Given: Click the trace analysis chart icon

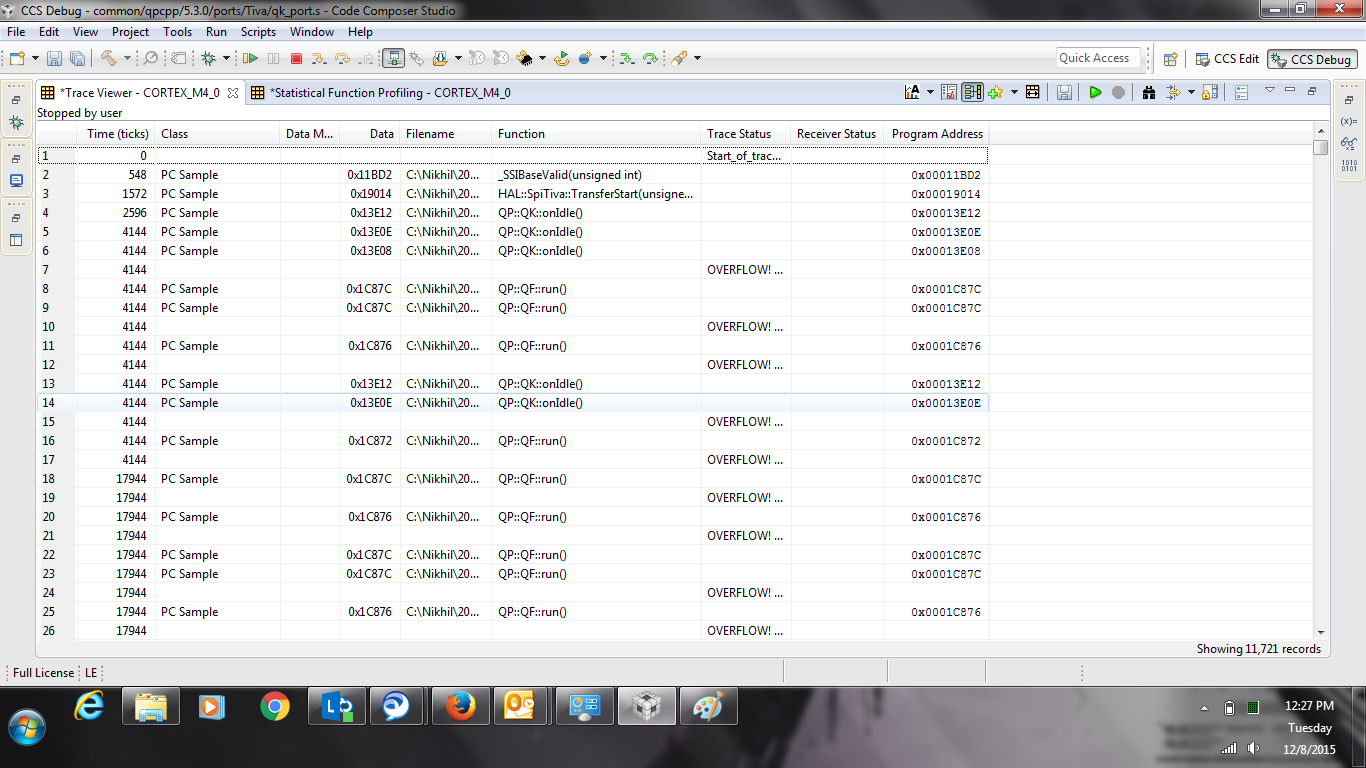Looking at the screenshot, I should [912, 93].
